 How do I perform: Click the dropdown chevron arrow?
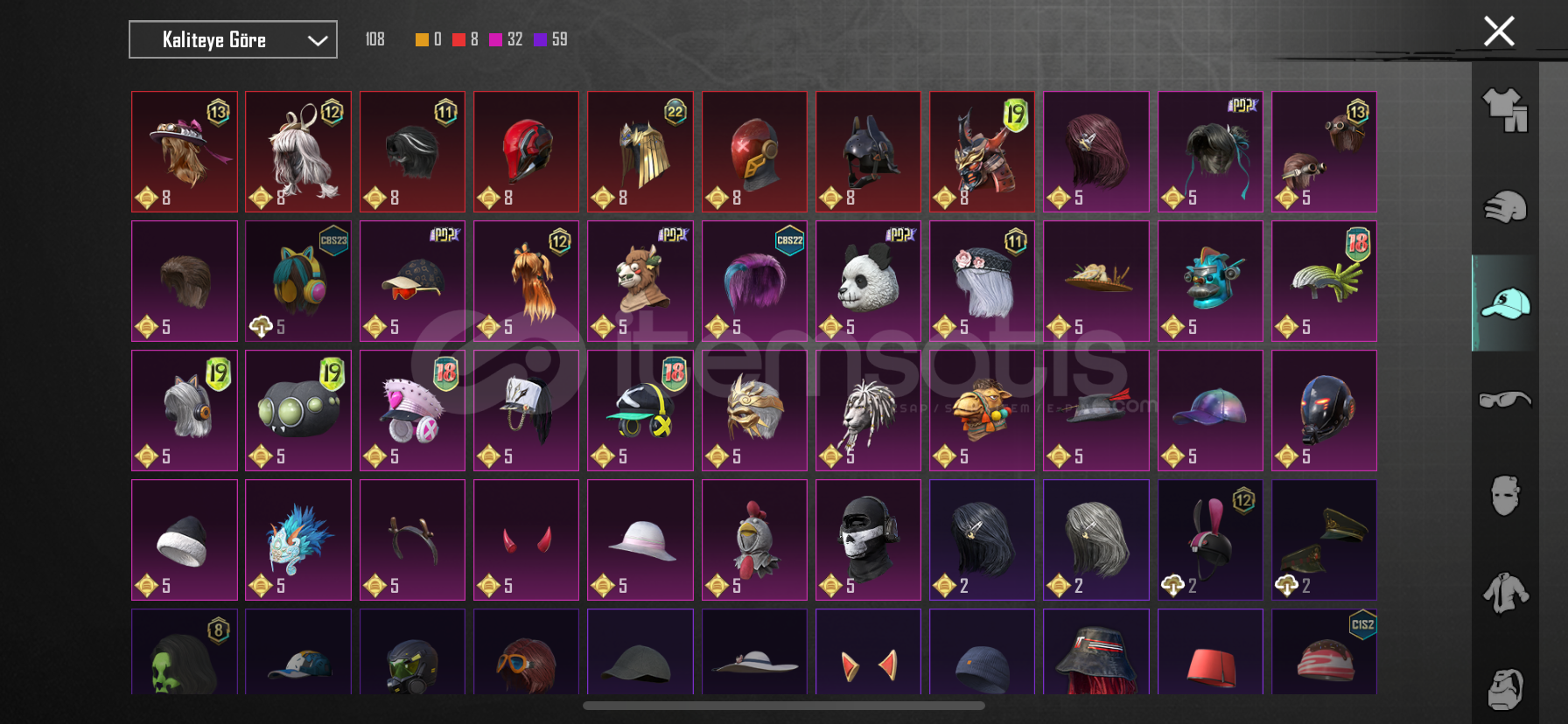pyautogui.click(x=318, y=40)
